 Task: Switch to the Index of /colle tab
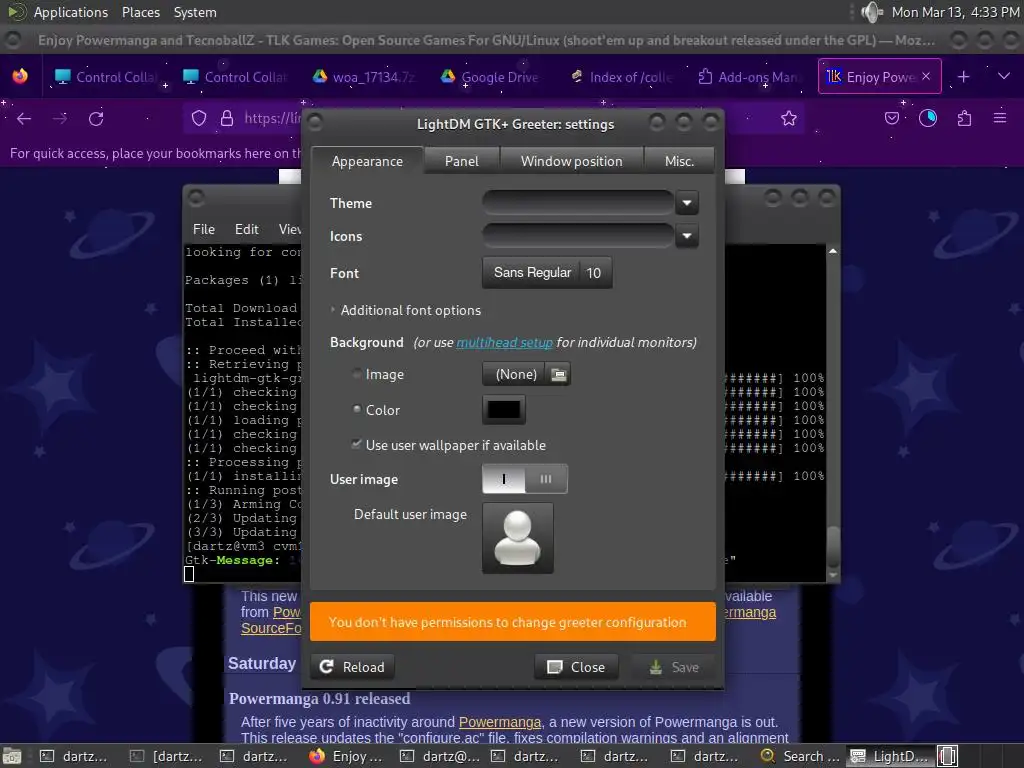click(622, 77)
